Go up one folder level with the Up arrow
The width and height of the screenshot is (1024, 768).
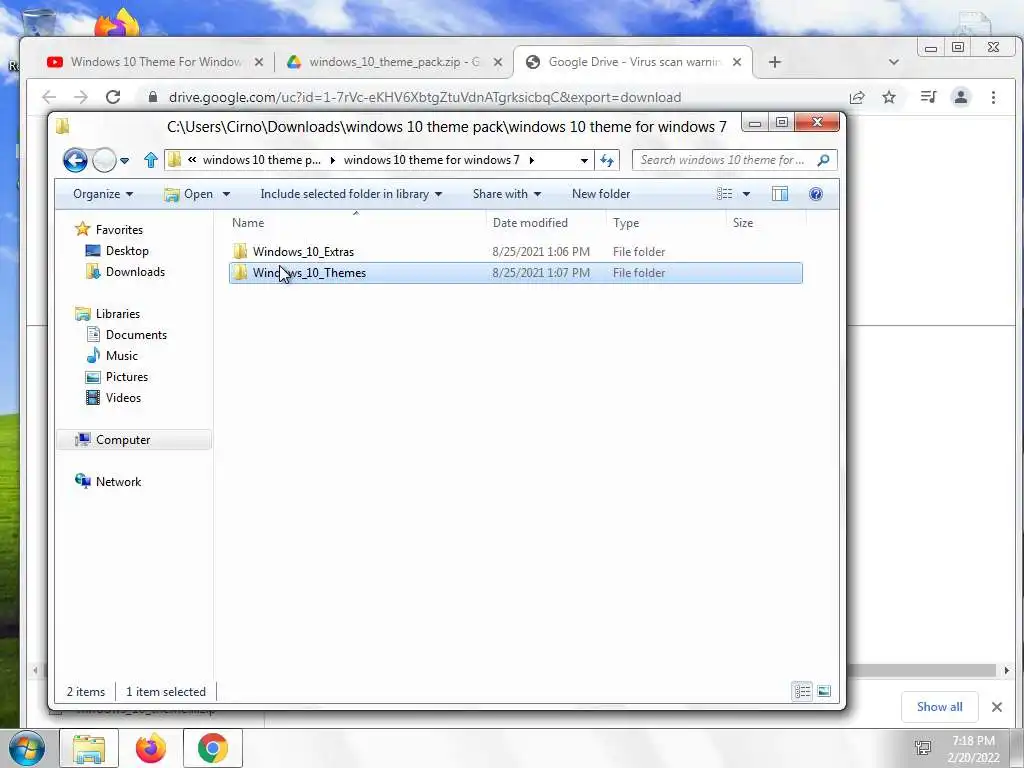(x=151, y=160)
